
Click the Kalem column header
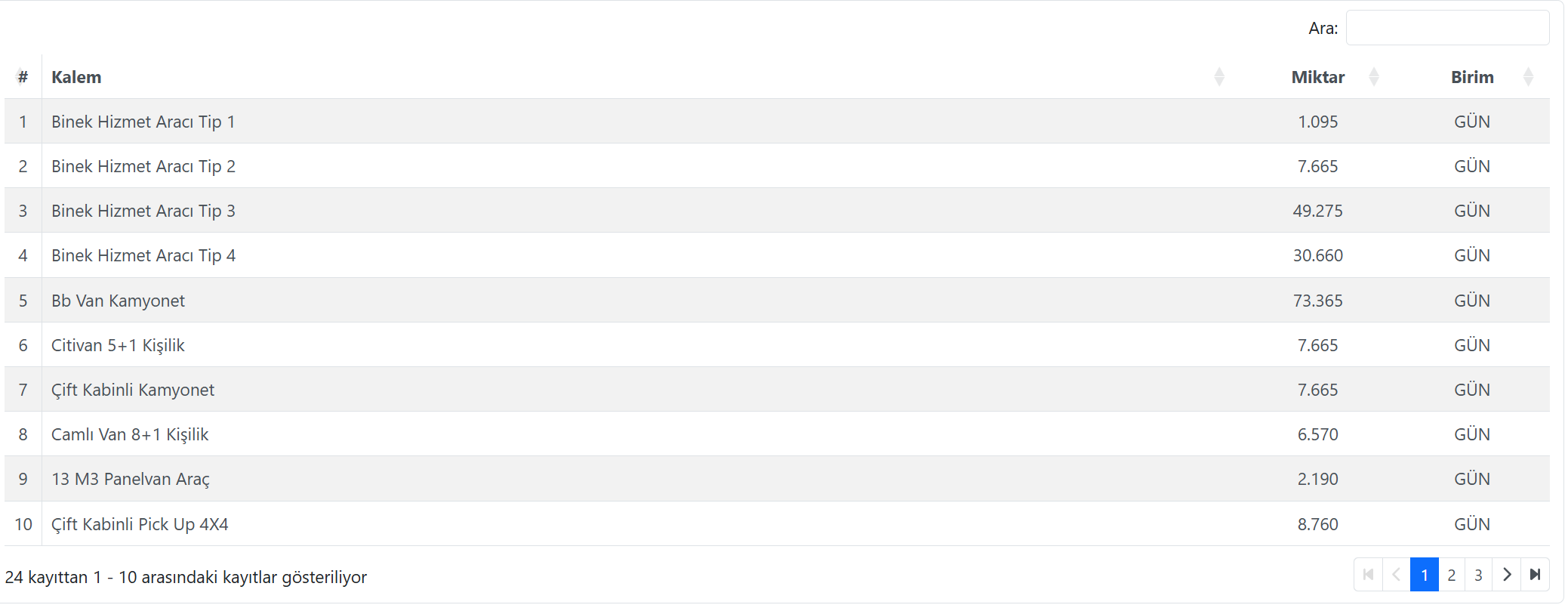coord(76,77)
